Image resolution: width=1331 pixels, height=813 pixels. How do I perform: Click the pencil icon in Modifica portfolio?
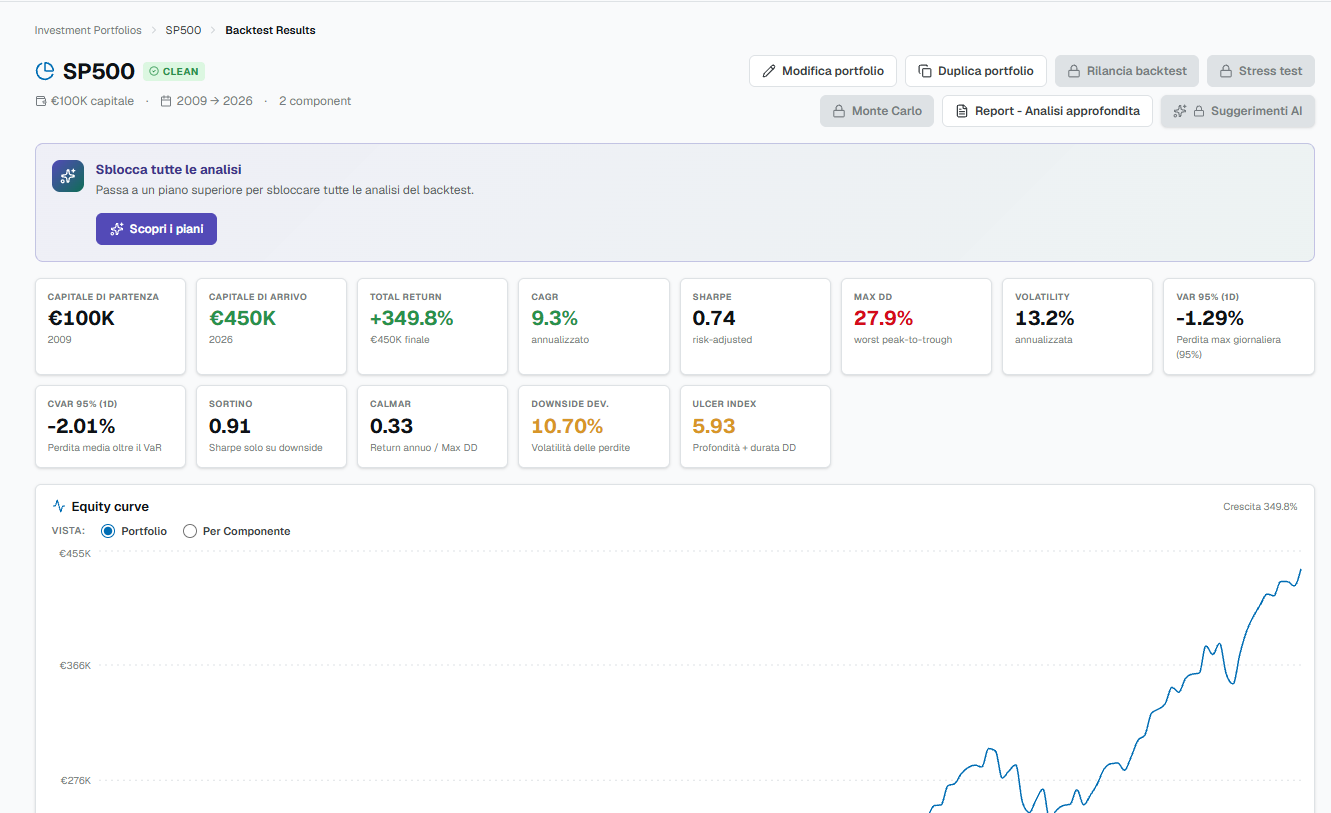(x=769, y=71)
